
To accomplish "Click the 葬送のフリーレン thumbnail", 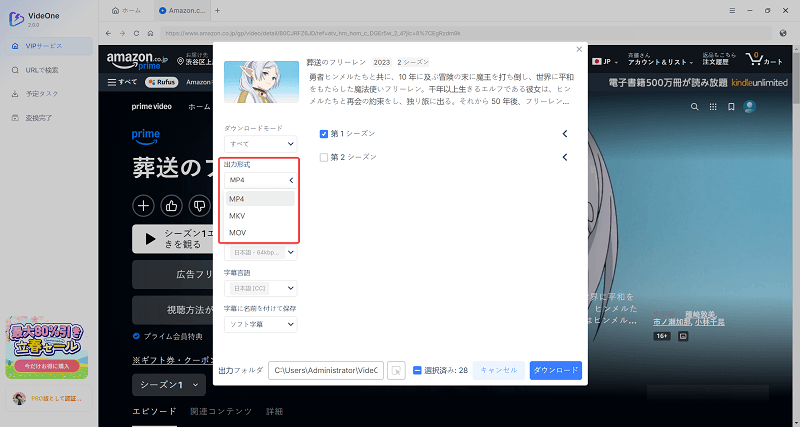I will (x=261, y=82).
